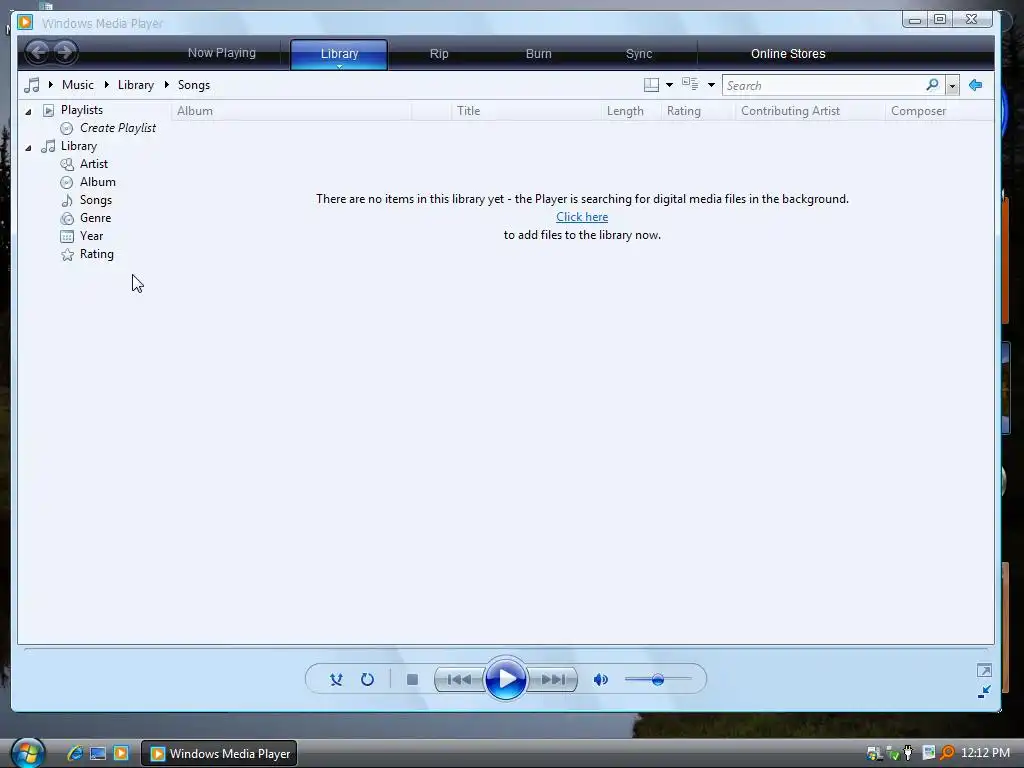Image resolution: width=1024 pixels, height=768 pixels.
Task: Click Media Player quick launch icon
Action: pos(121,754)
